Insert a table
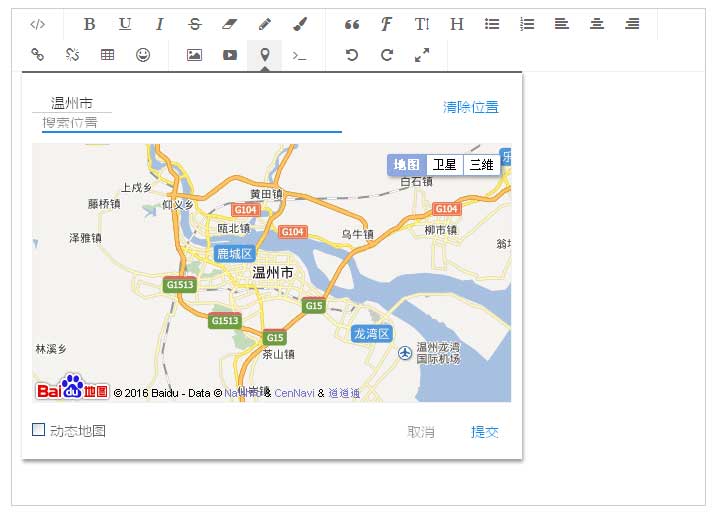Viewport: 719px width, 517px height. tap(107, 55)
